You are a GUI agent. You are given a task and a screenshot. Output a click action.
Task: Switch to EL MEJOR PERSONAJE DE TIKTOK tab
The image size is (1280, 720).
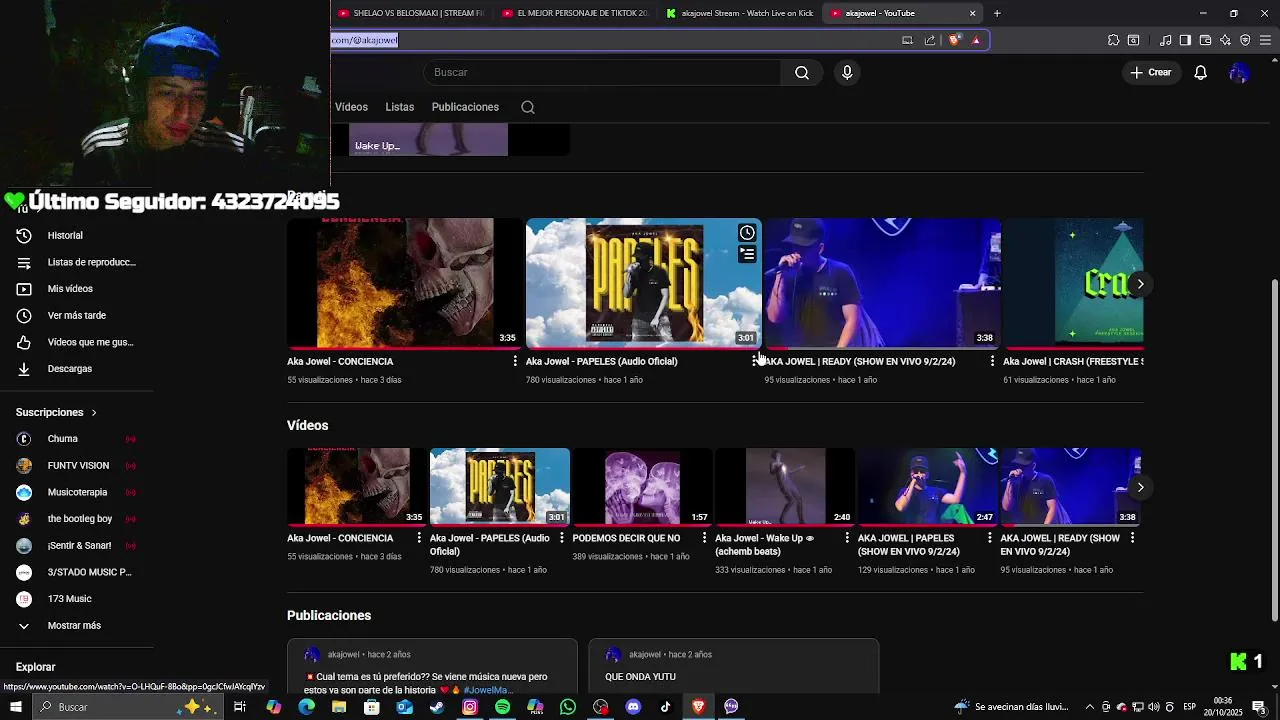pos(575,13)
